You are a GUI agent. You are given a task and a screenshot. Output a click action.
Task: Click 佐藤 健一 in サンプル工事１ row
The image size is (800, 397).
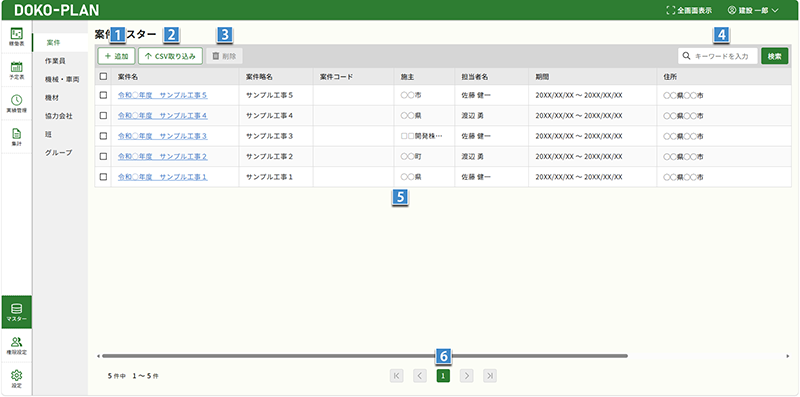tap(476, 177)
